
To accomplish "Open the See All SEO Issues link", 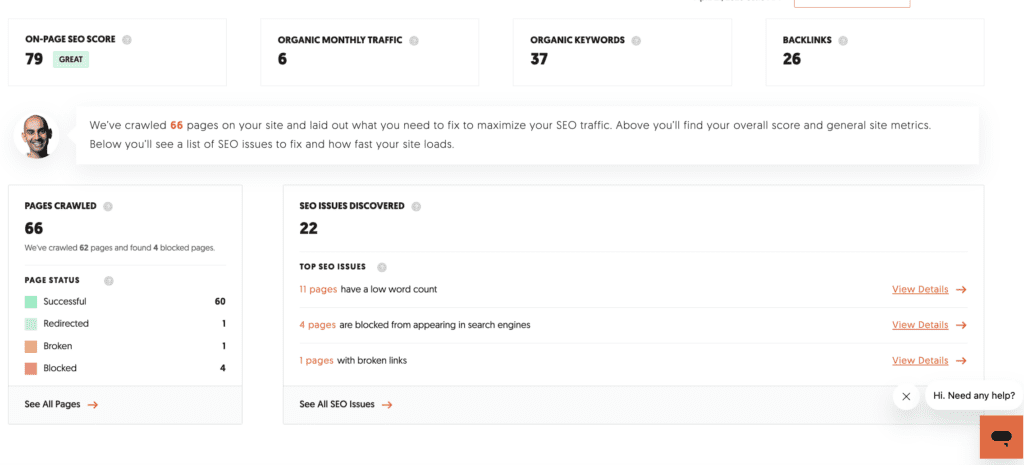I will click(345, 404).
